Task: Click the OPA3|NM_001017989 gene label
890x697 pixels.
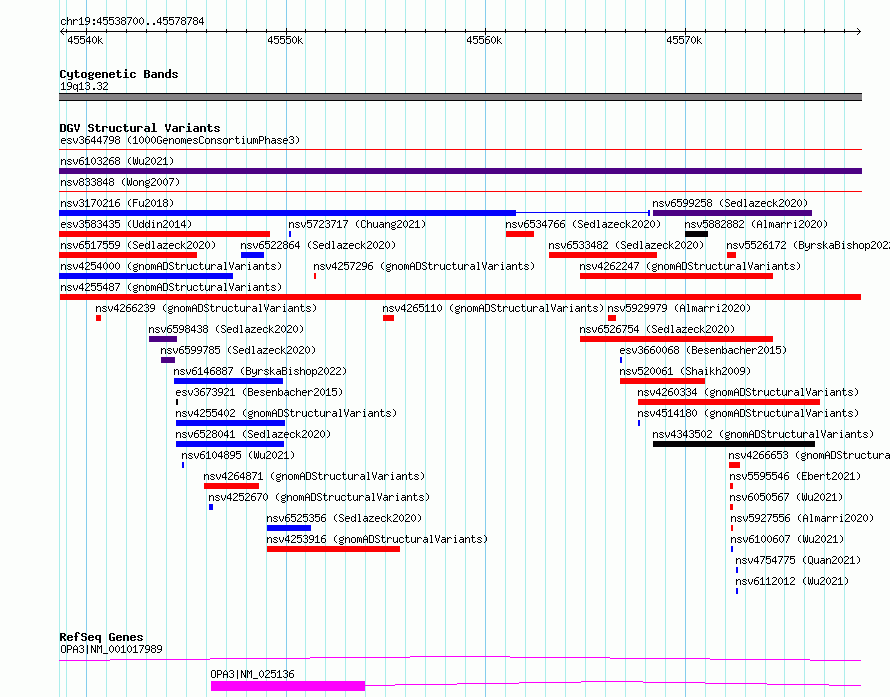Action: [111, 649]
